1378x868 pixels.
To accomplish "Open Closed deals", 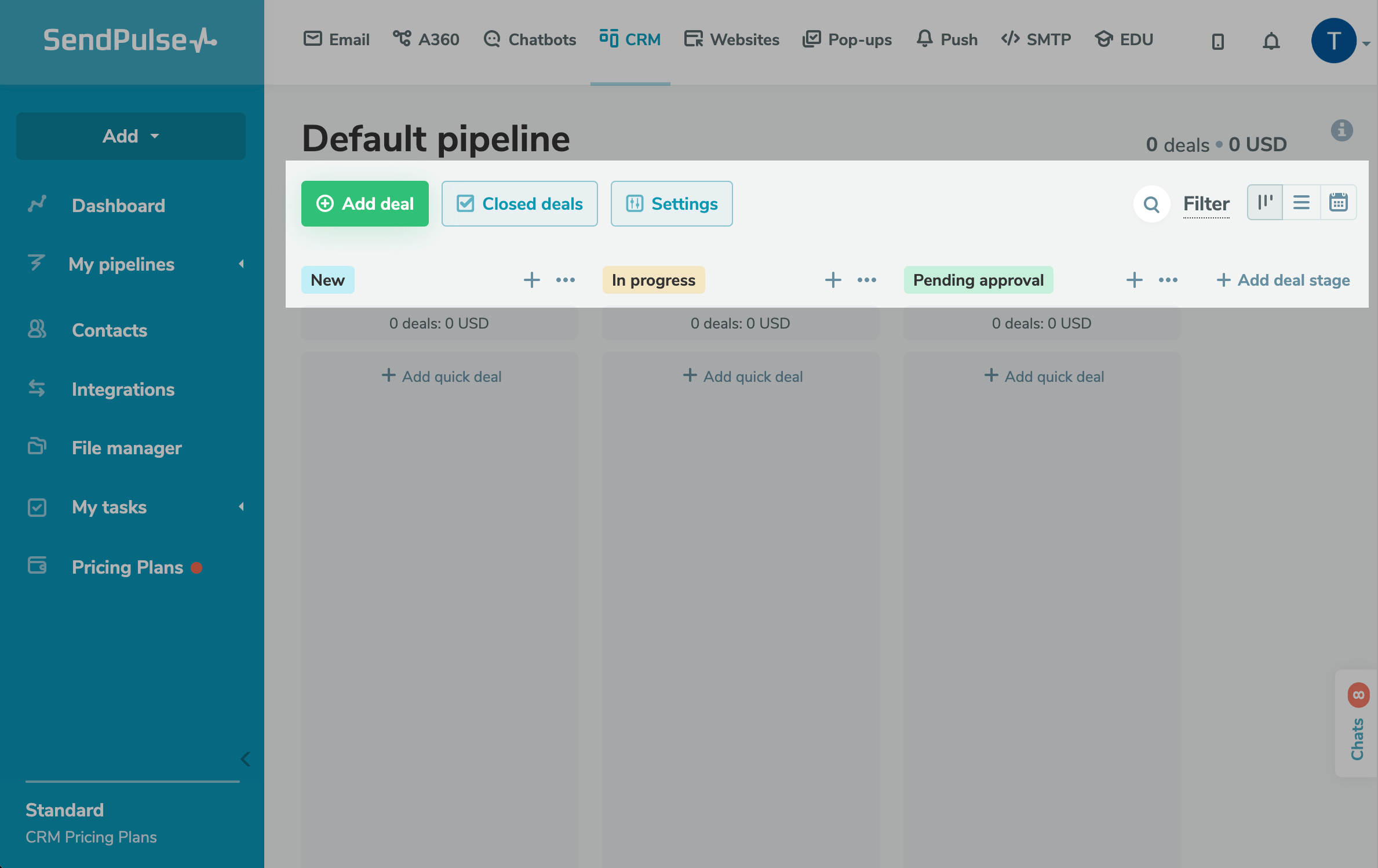I will (x=519, y=204).
